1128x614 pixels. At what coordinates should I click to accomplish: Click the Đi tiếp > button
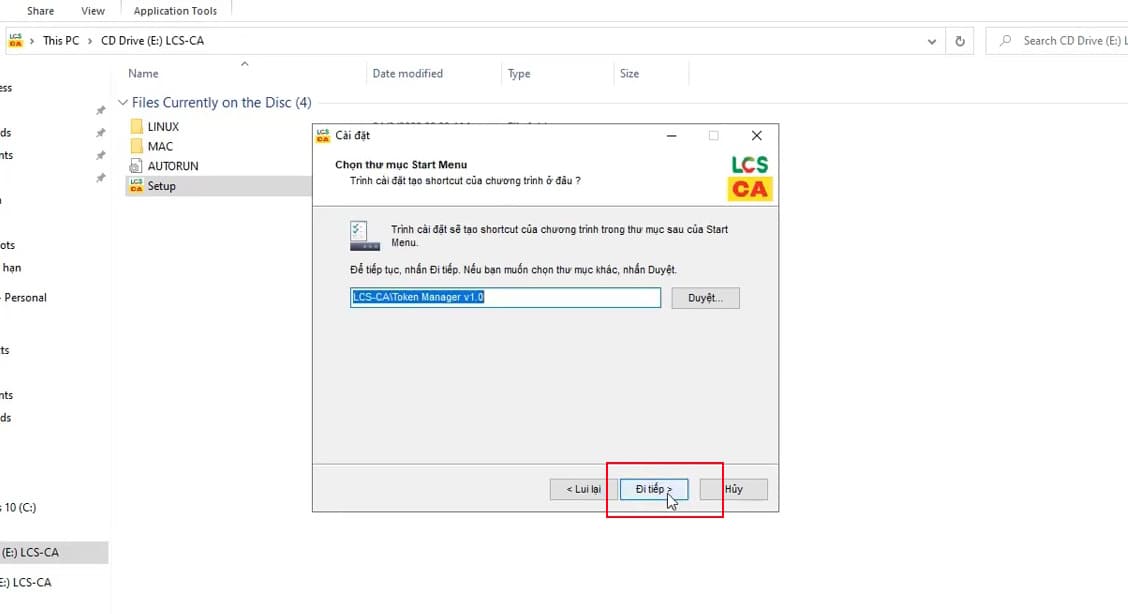click(653, 489)
